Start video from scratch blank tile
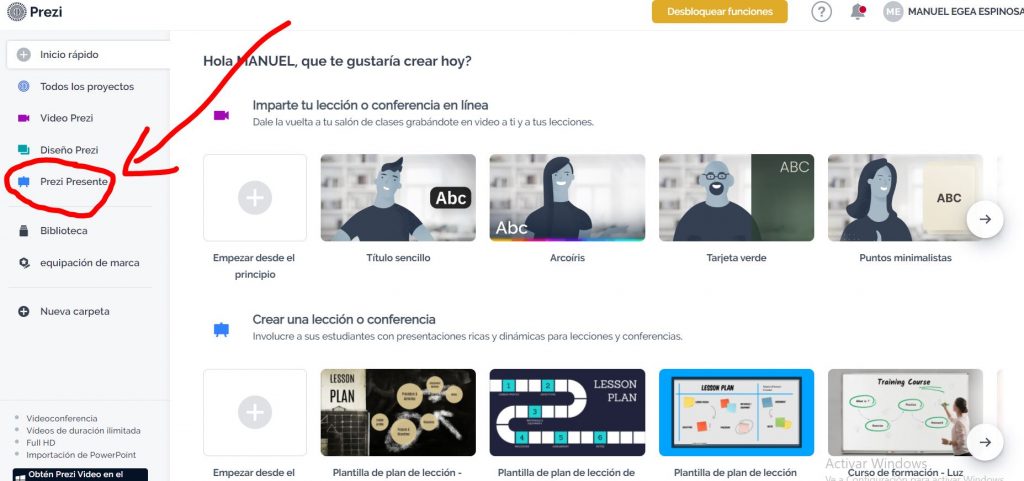Viewport: 1024px width, 481px height. [x=255, y=198]
